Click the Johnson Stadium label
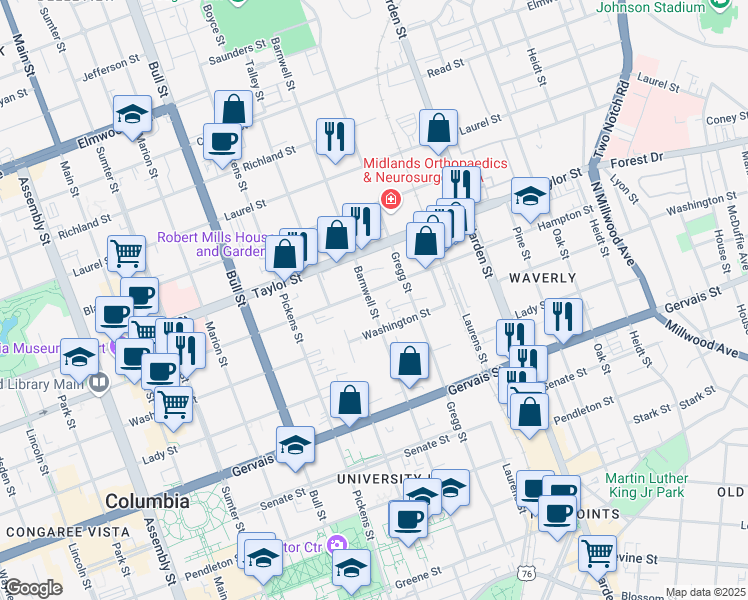Image resolution: width=748 pixels, height=600 pixels. tap(650, 8)
